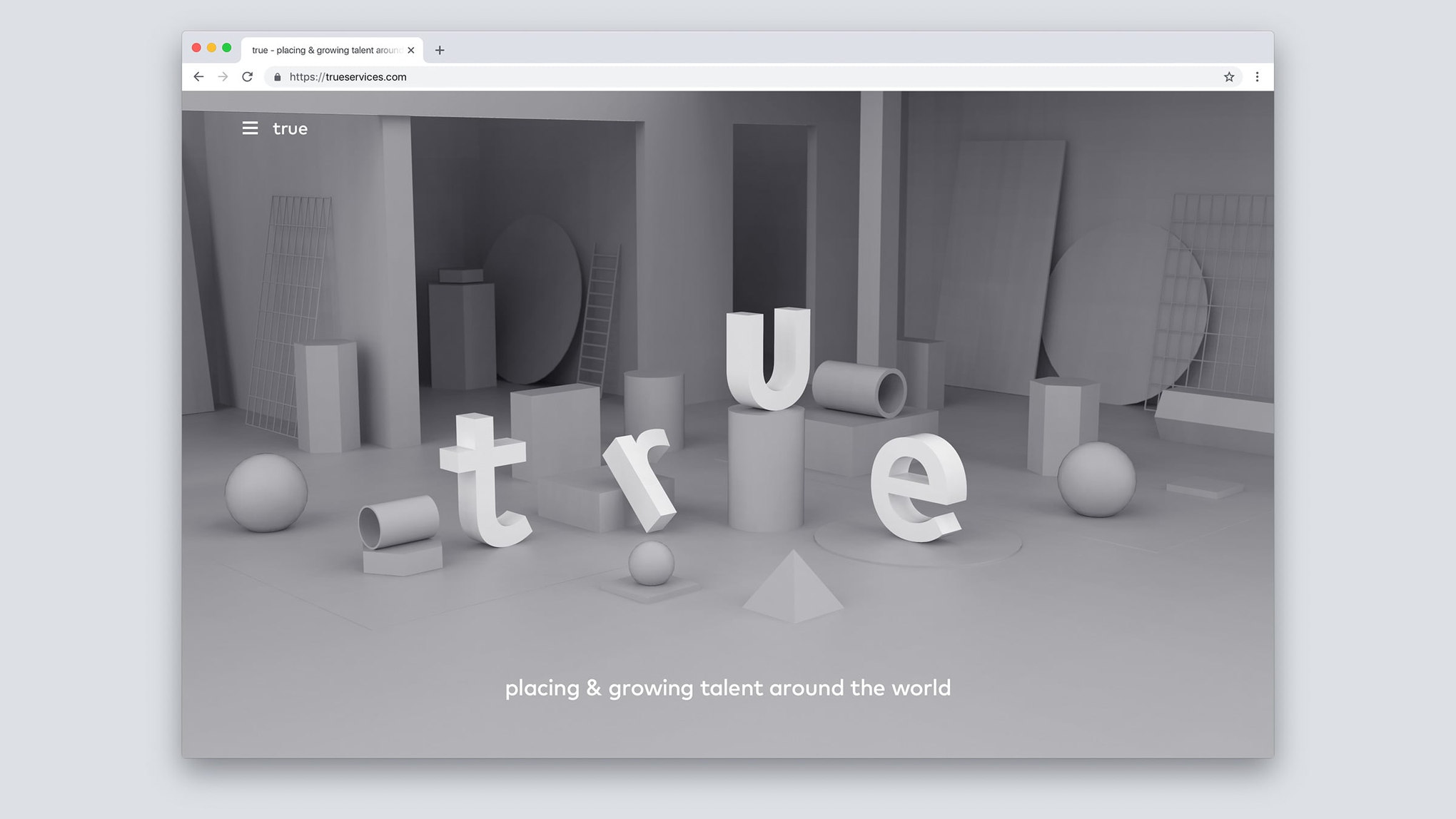
Task: Click the green zoom traffic light button
Action: pos(227,48)
